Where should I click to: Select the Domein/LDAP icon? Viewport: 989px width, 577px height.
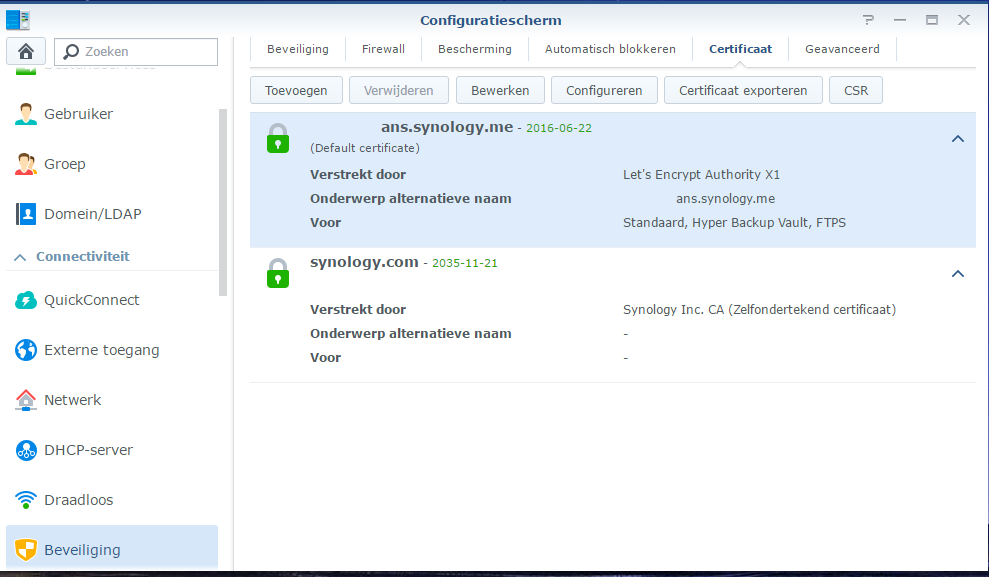pos(26,214)
